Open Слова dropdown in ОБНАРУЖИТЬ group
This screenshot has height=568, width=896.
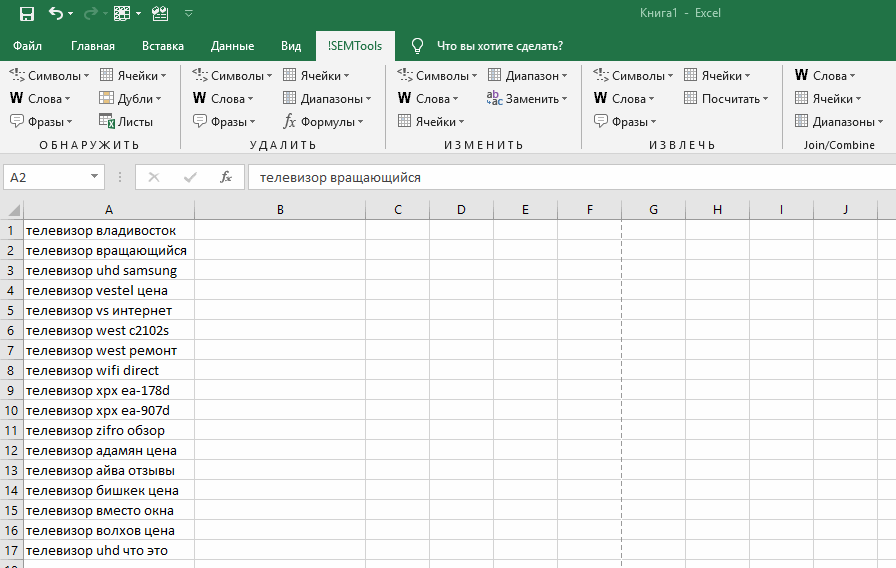tap(41, 98)
